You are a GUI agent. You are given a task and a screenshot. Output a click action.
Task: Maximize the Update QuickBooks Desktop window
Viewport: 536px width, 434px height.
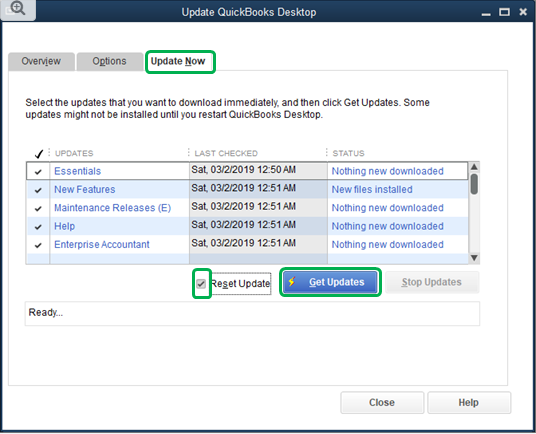coord(504,12)
